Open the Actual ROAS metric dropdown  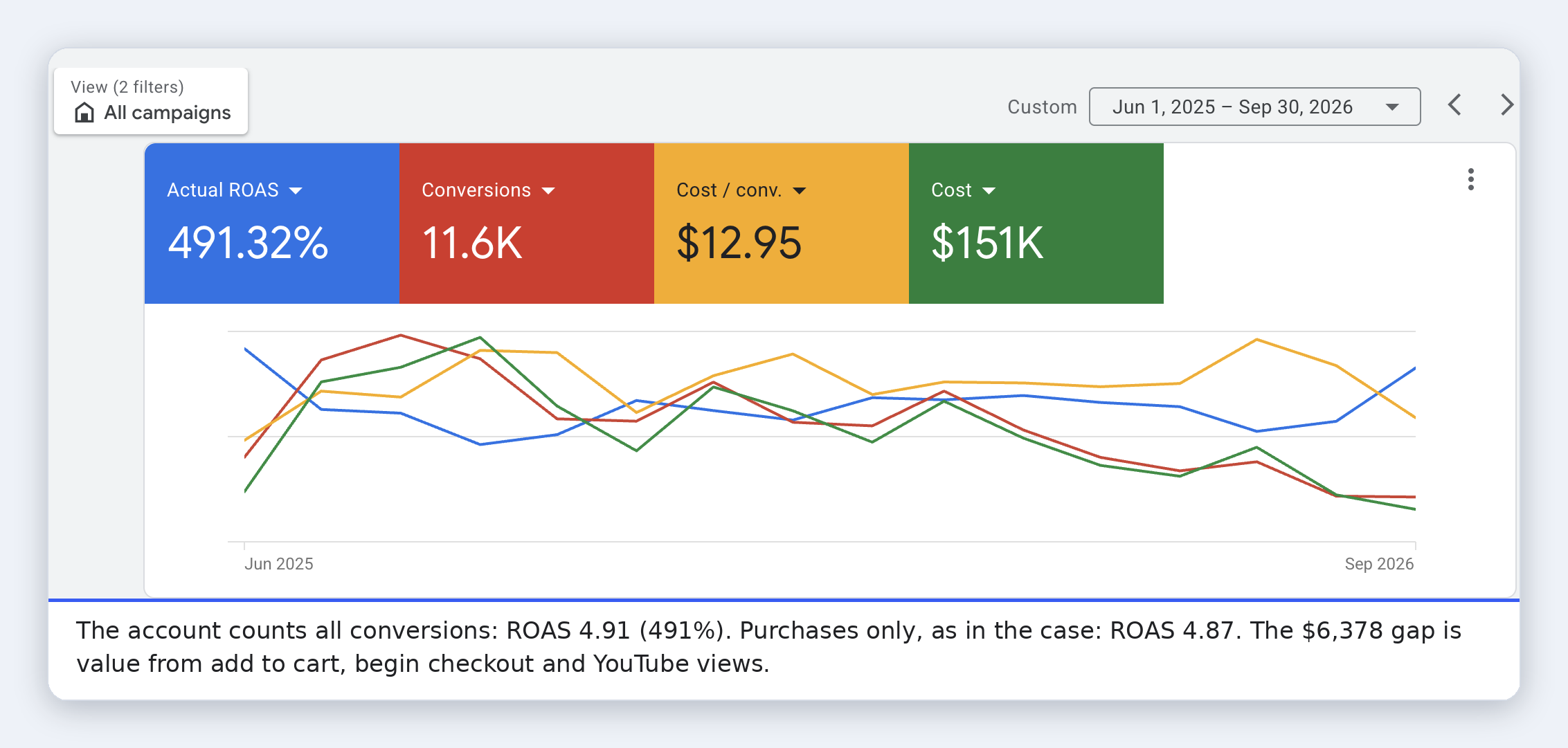coord(296,191)
